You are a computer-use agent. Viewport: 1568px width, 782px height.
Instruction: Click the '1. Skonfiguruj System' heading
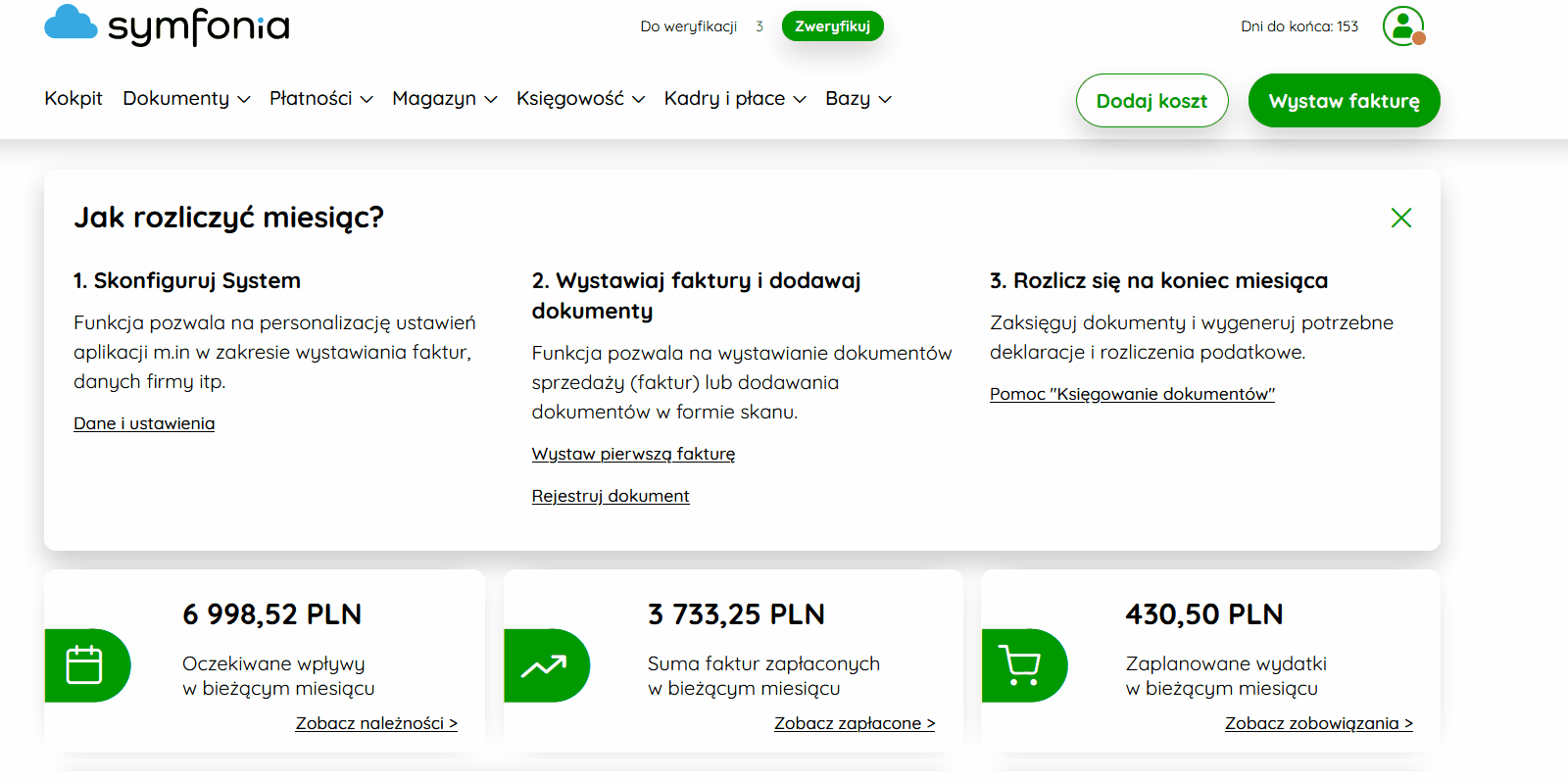[187, 280]
